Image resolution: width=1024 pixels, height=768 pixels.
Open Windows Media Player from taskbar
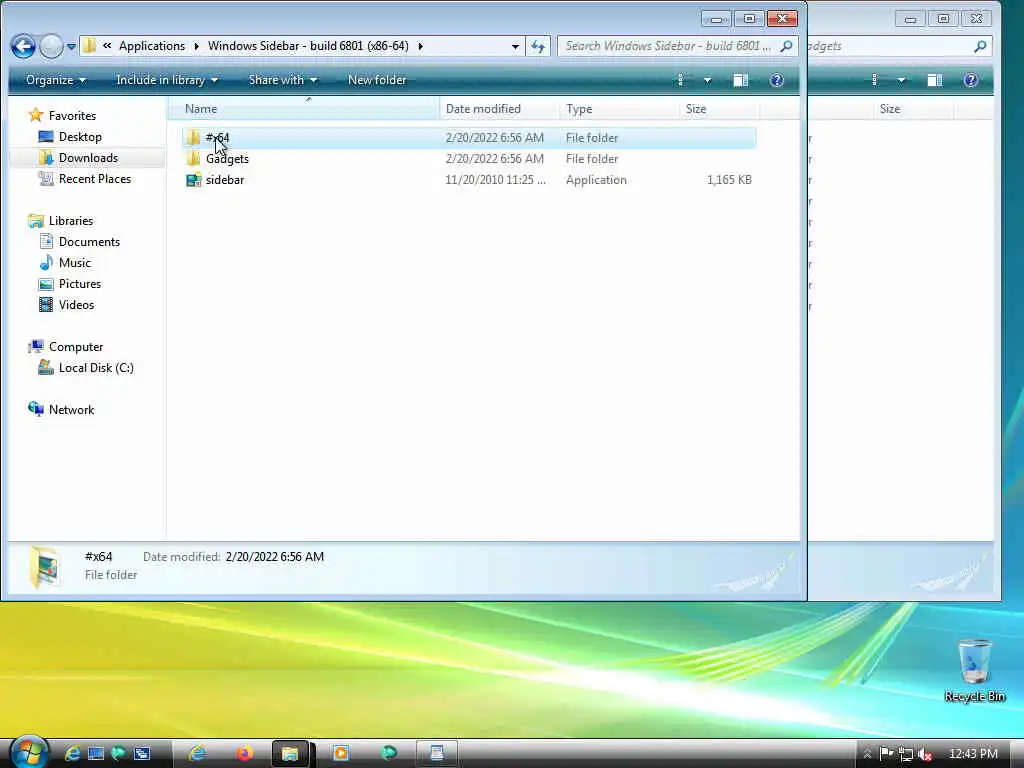pos(340,754)
